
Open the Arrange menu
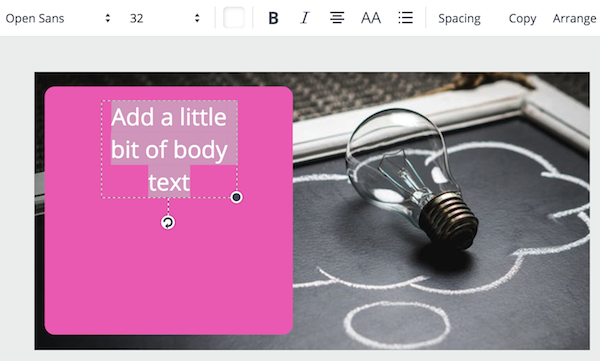pos(574,18)
